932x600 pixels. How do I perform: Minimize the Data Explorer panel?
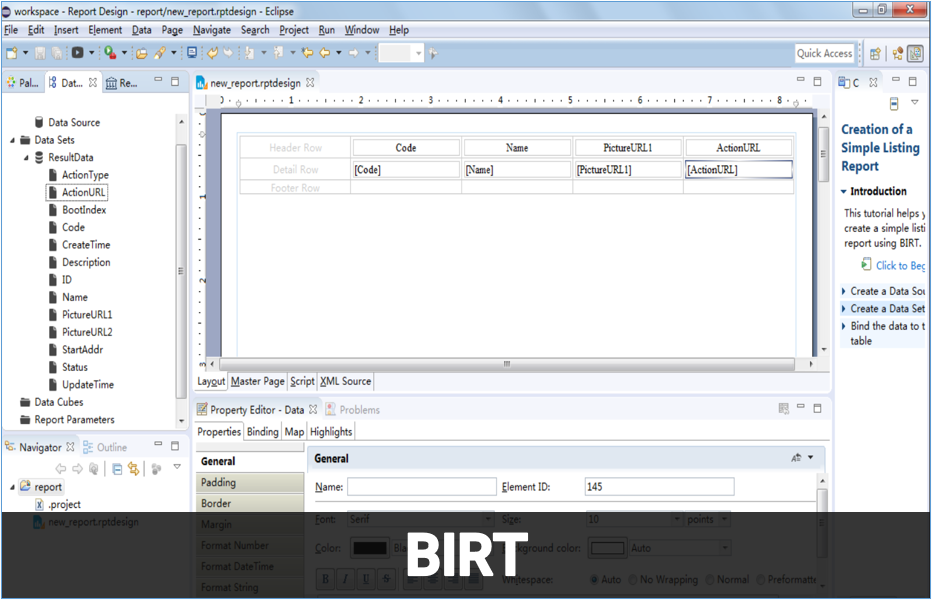pos(158,79)
